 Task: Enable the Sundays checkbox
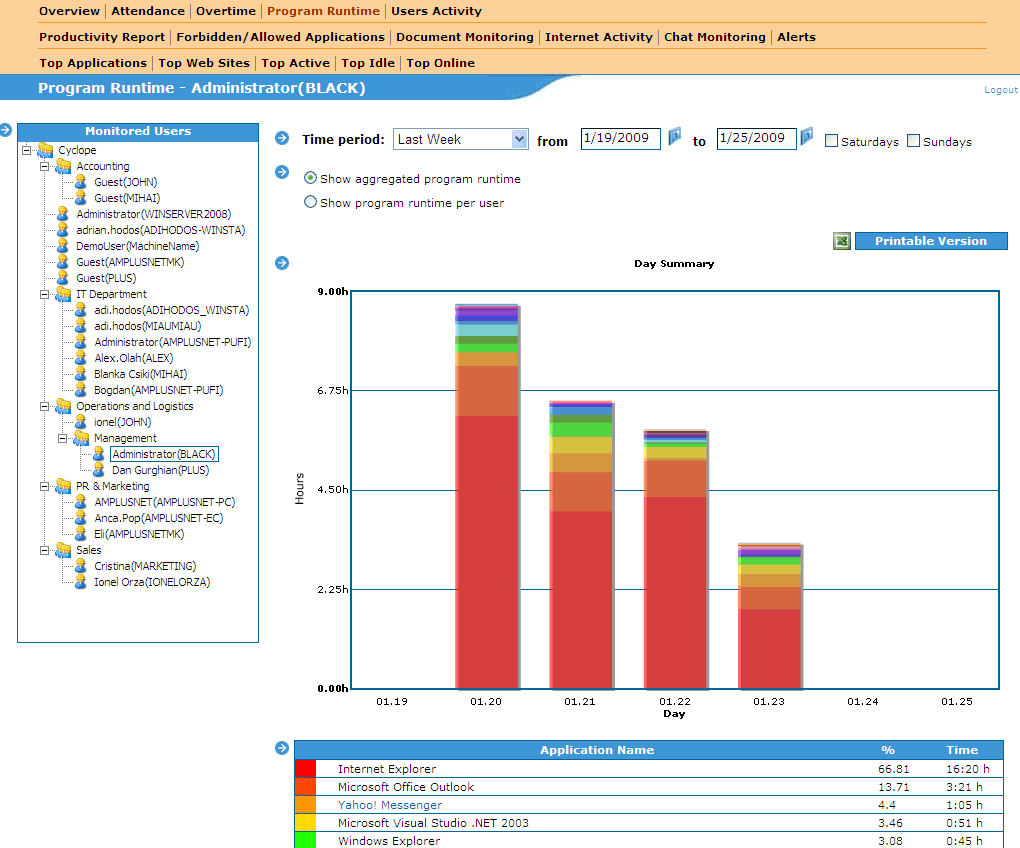[913, 141]
